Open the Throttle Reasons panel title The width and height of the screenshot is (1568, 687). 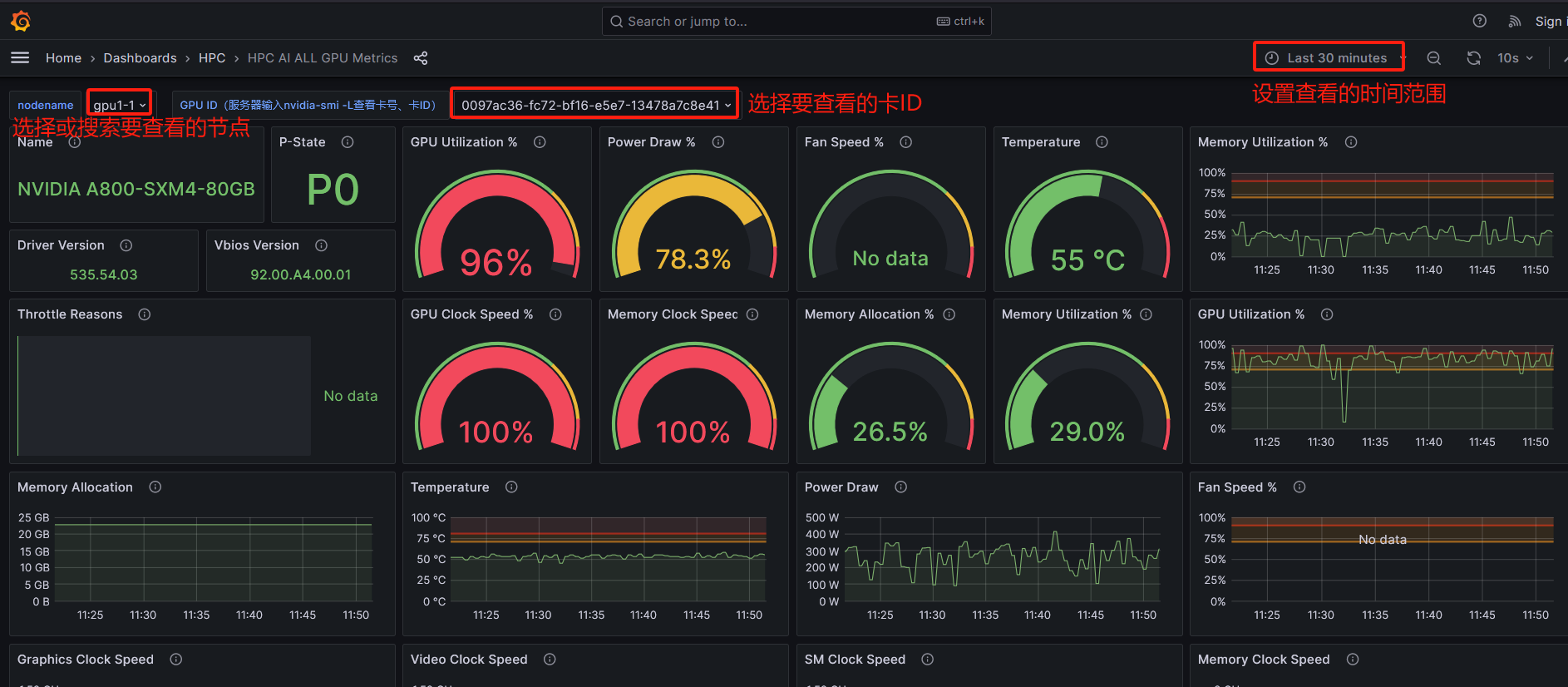(x=70, y=314)
